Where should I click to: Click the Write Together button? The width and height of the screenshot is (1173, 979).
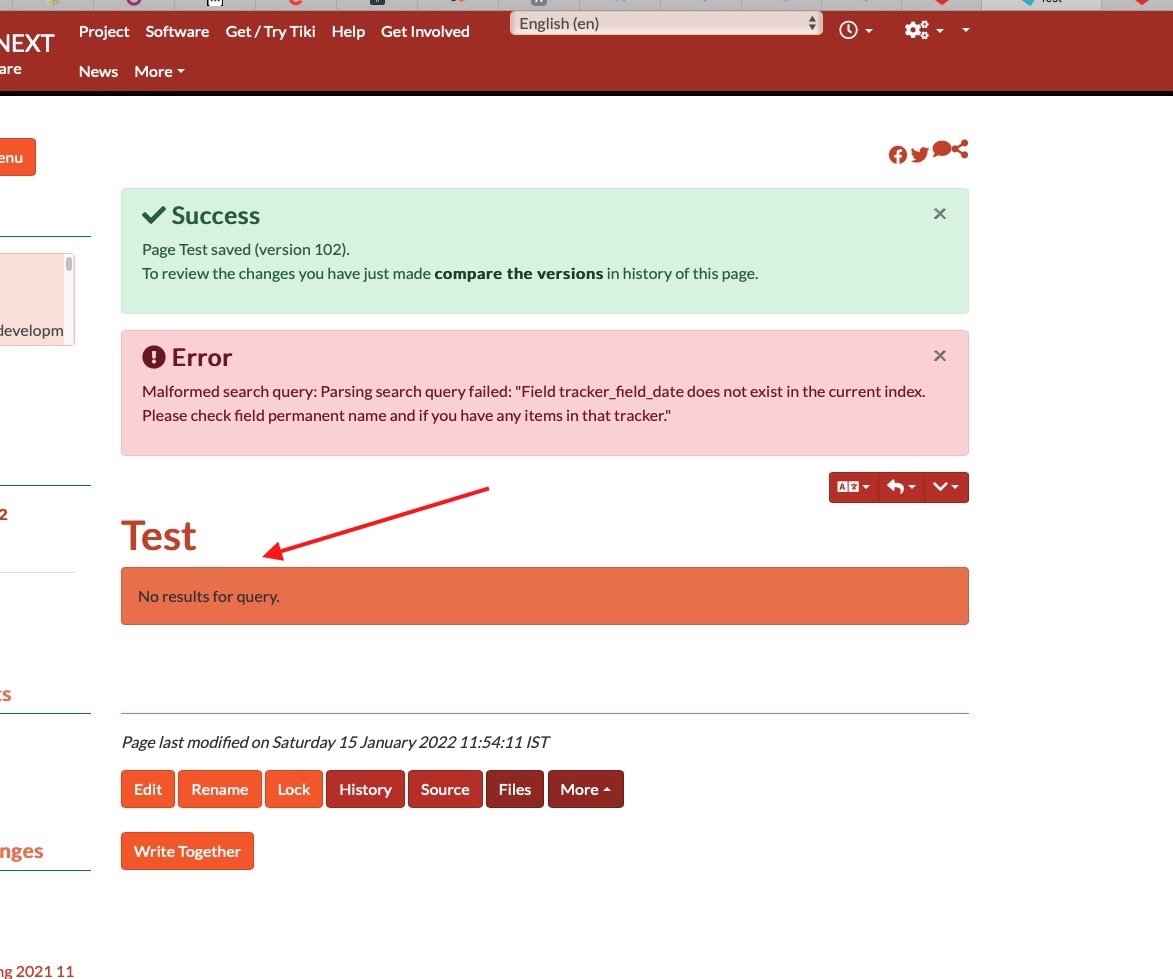coord(187,851)
